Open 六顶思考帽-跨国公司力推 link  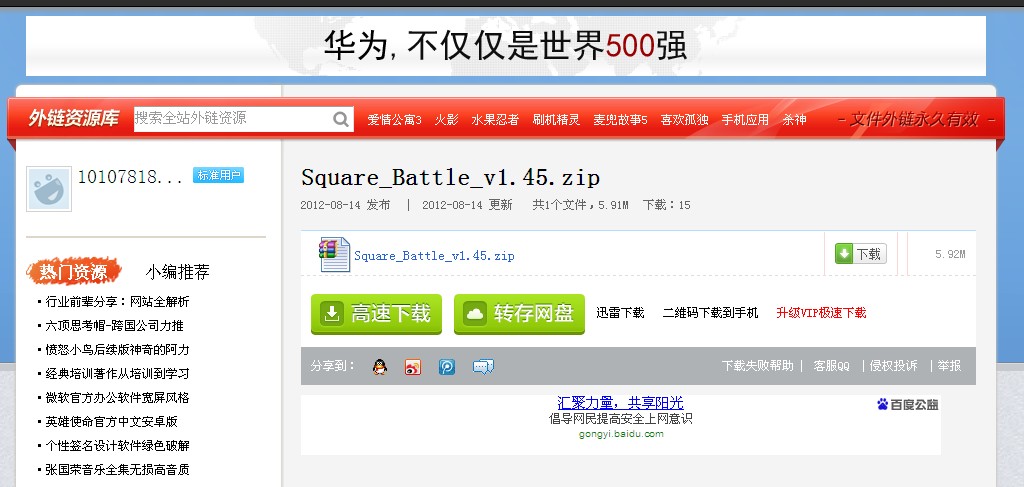114,326
